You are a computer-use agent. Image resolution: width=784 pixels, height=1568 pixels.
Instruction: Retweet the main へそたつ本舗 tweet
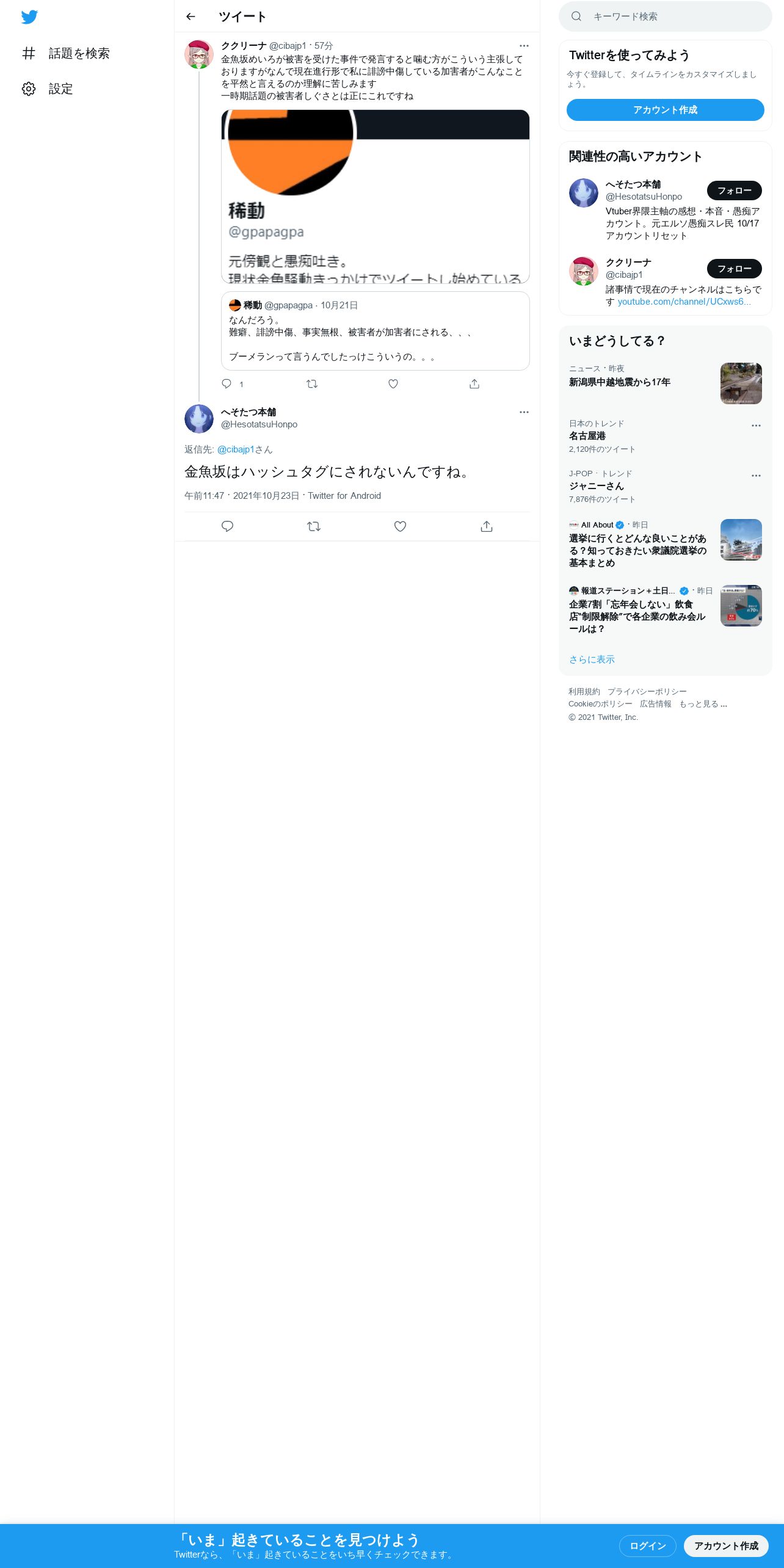pos(314,526)
